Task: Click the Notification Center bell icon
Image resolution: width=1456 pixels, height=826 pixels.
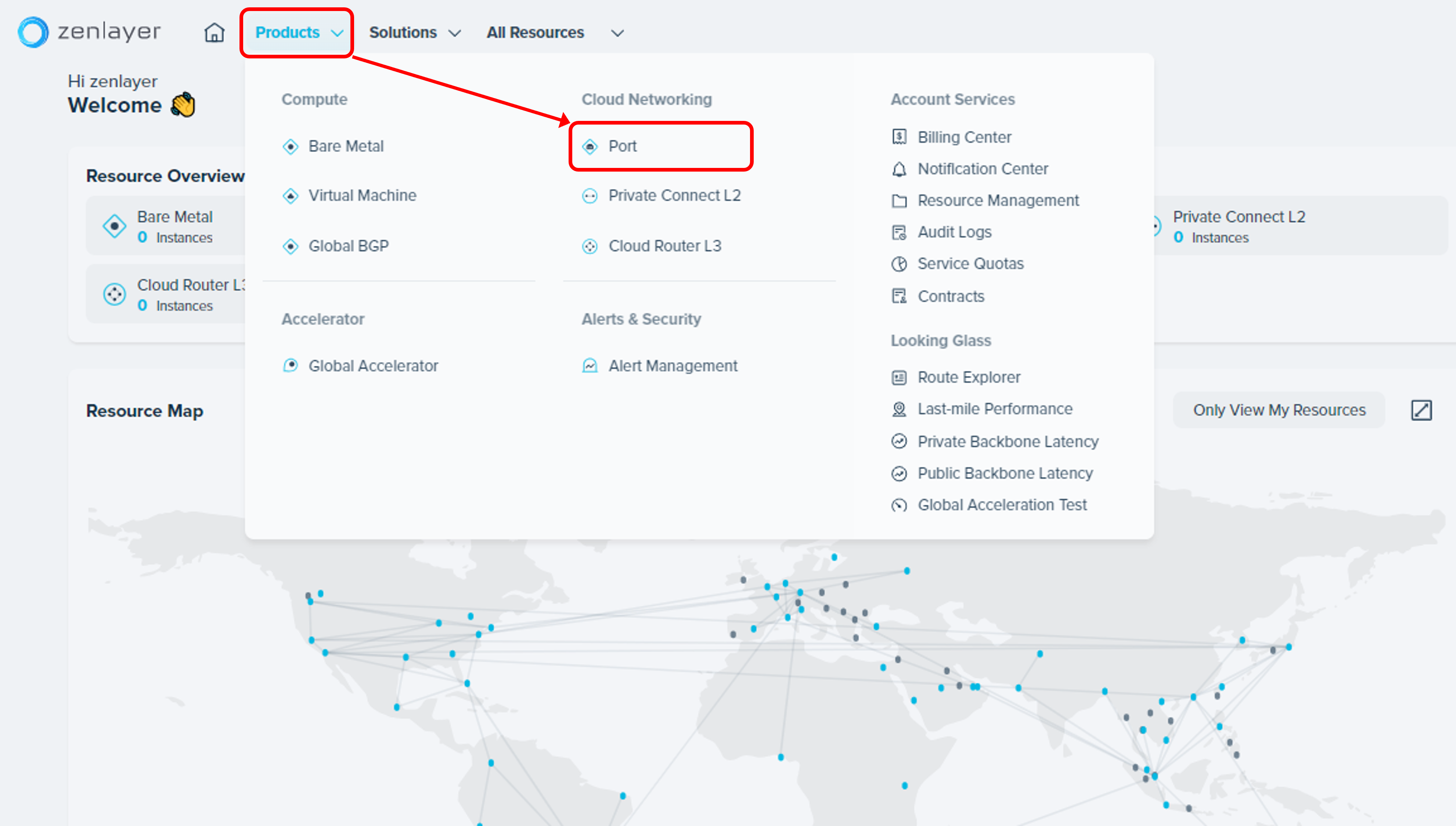Action: [x=899, y=169]
